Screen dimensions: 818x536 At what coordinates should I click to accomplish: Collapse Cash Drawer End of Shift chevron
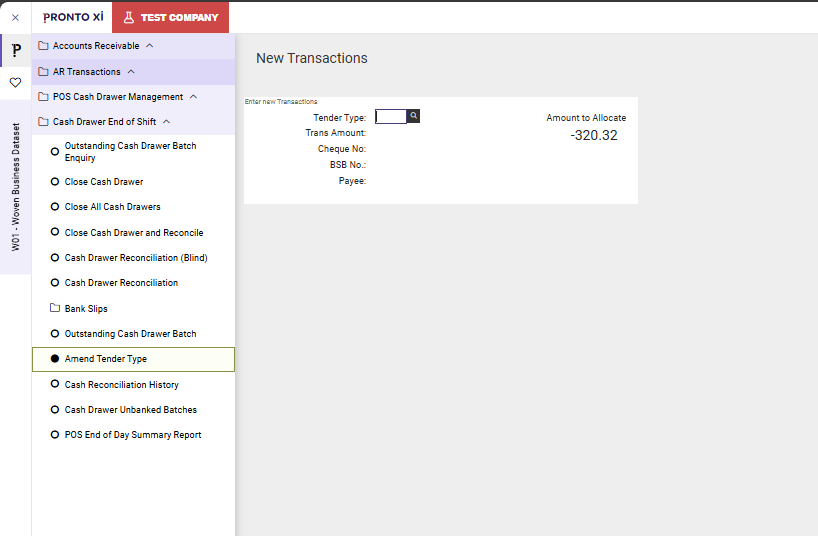[x=166, y=122]
